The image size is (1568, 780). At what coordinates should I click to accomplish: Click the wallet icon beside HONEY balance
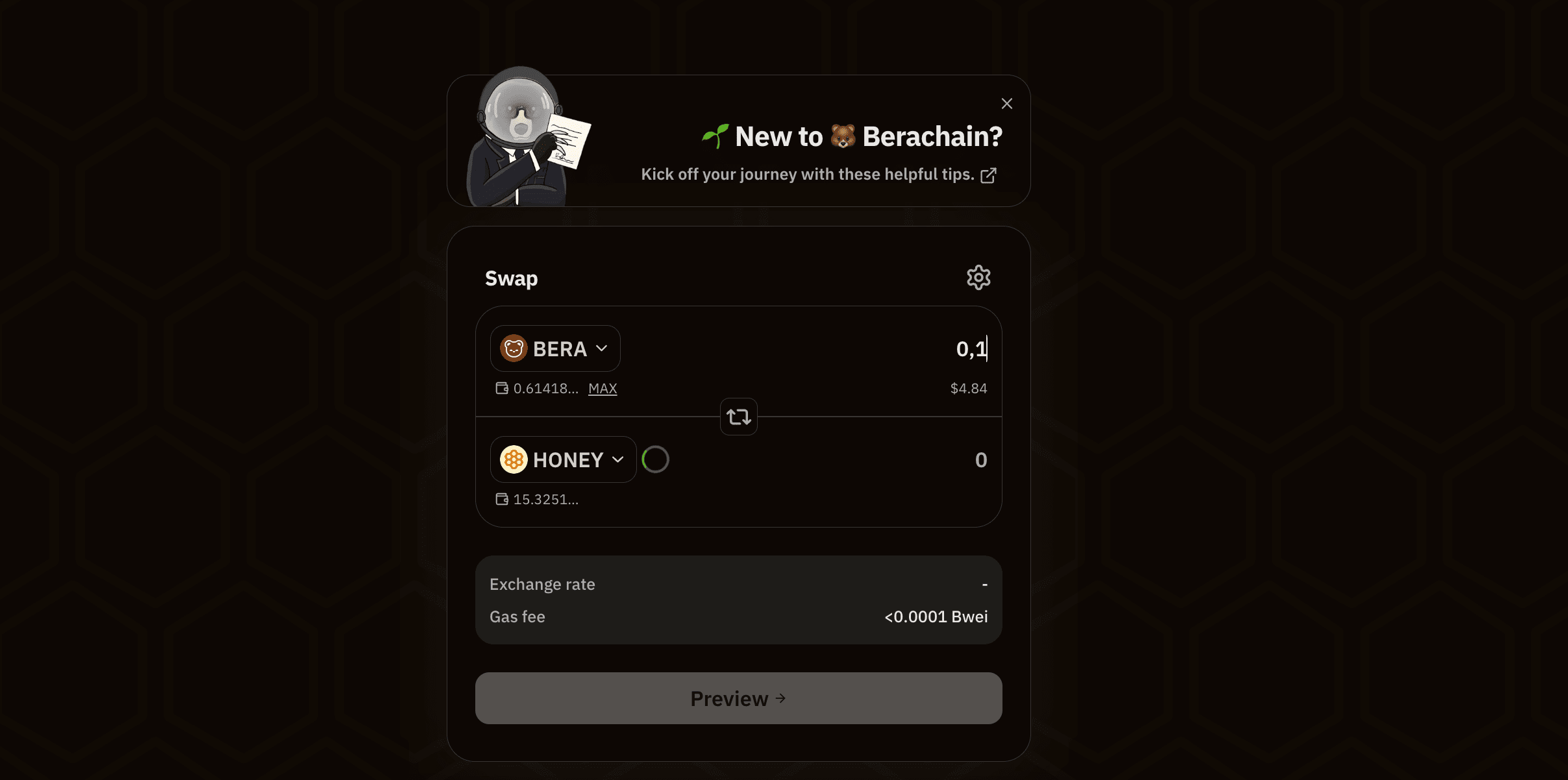click(x=502, y=499)
